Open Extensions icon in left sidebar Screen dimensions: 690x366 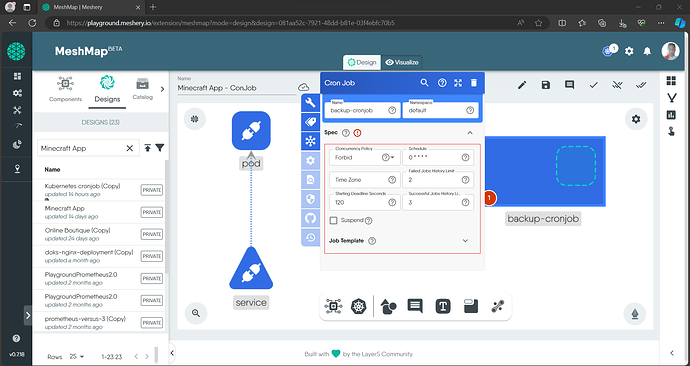[x=17, y=144]
